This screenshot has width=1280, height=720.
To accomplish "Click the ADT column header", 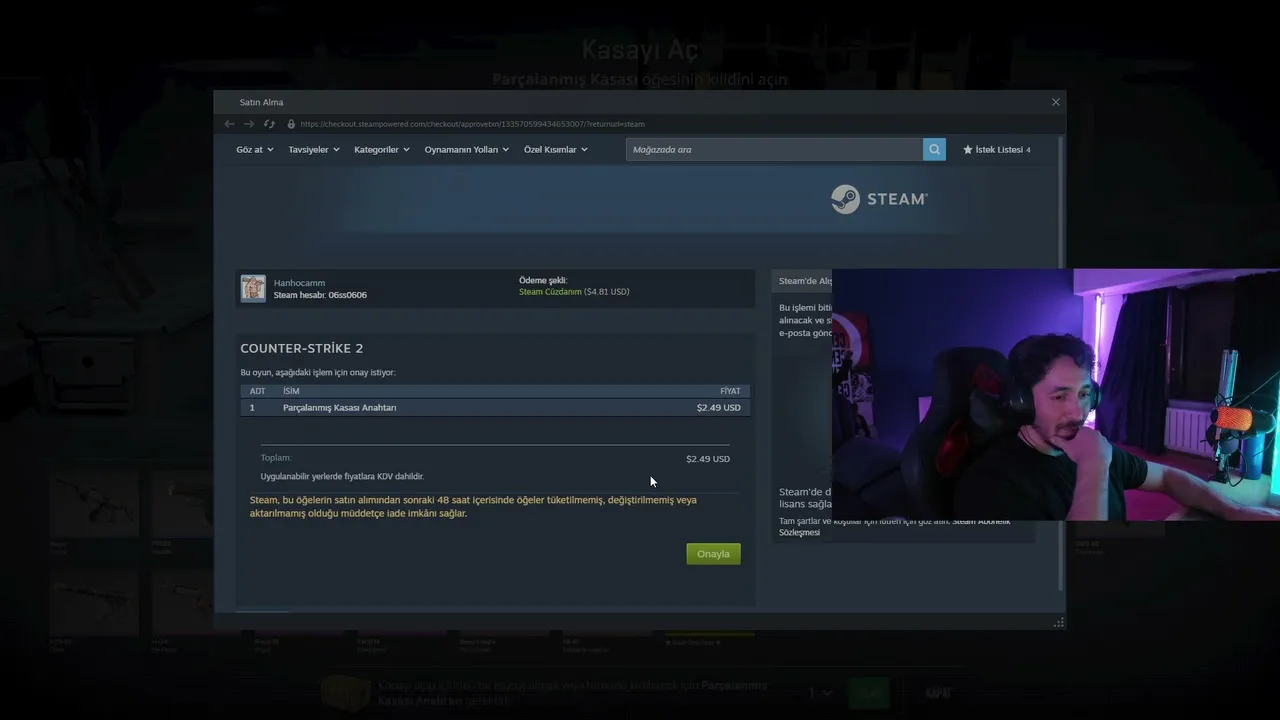I will (257, 391).
